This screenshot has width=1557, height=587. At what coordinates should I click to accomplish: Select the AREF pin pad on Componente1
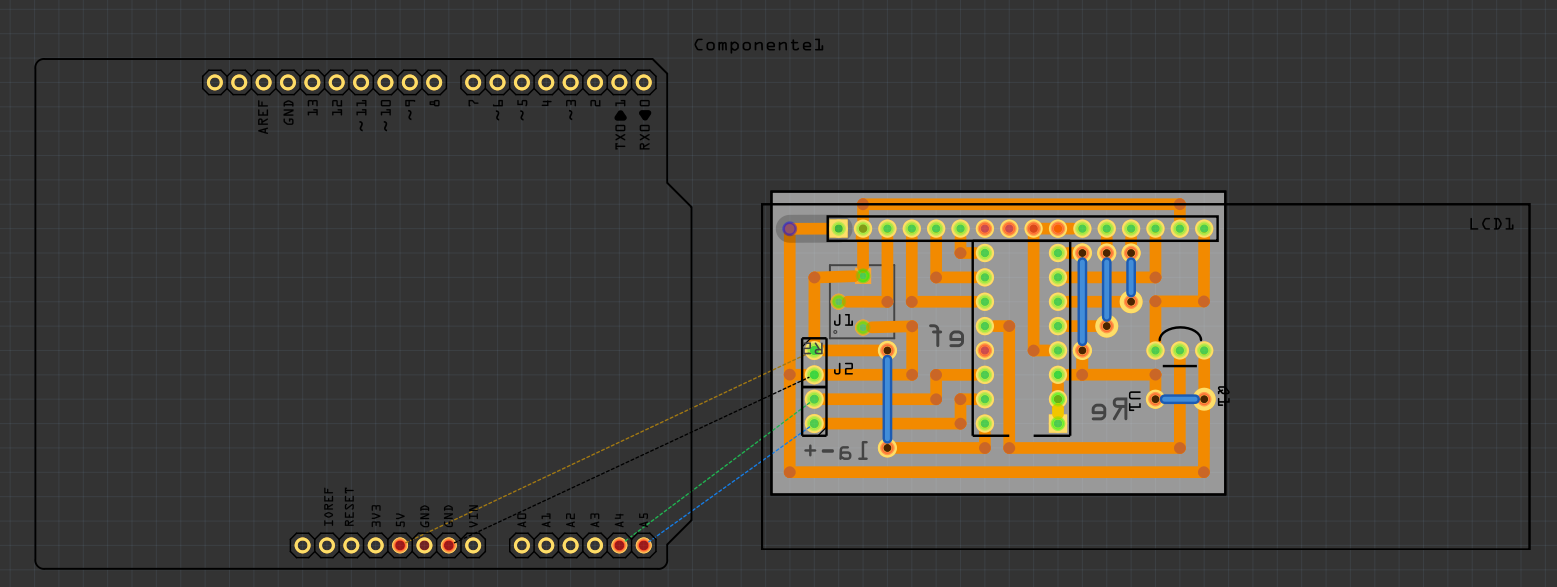click(261, 80)
